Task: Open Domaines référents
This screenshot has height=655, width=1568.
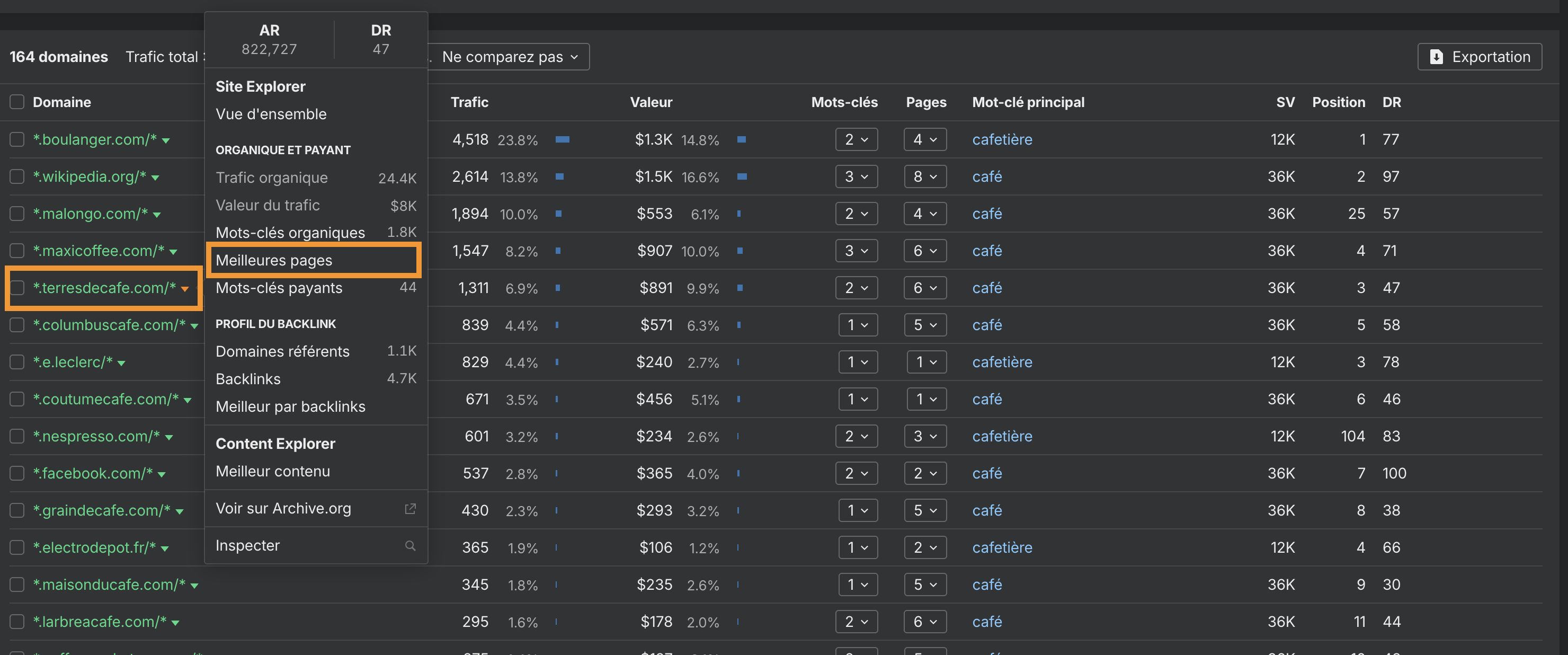Action: (x=282, y=351)
